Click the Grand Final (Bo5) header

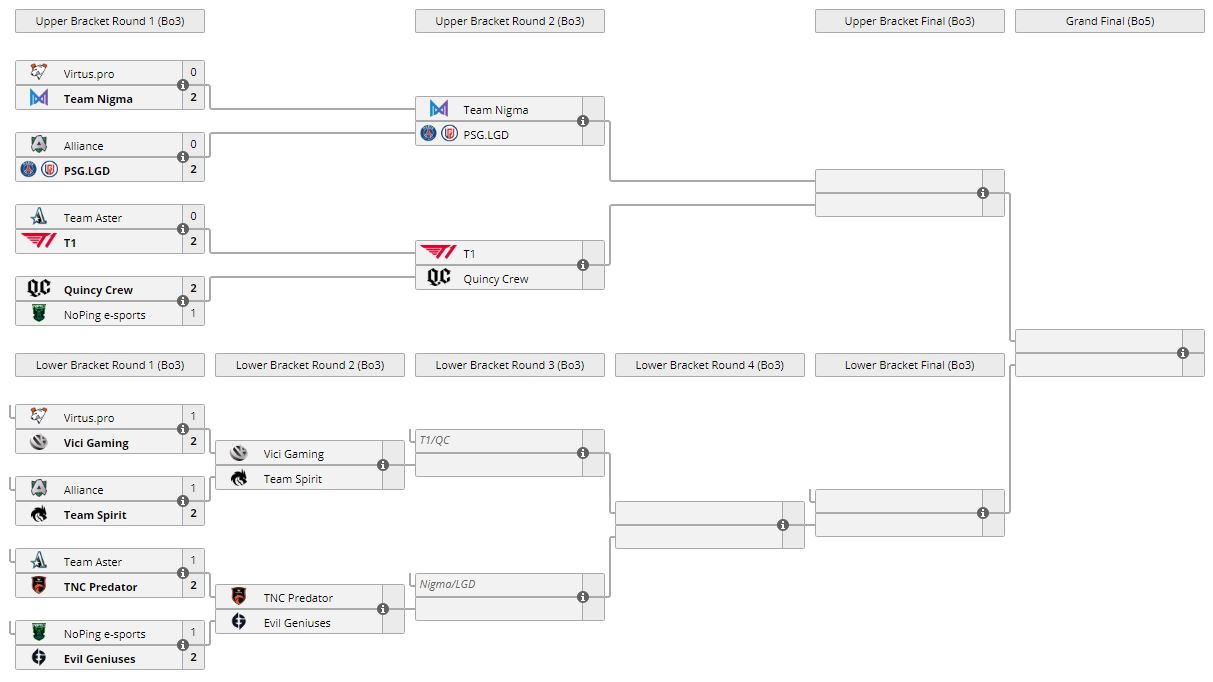click(x=1109, y=21)
